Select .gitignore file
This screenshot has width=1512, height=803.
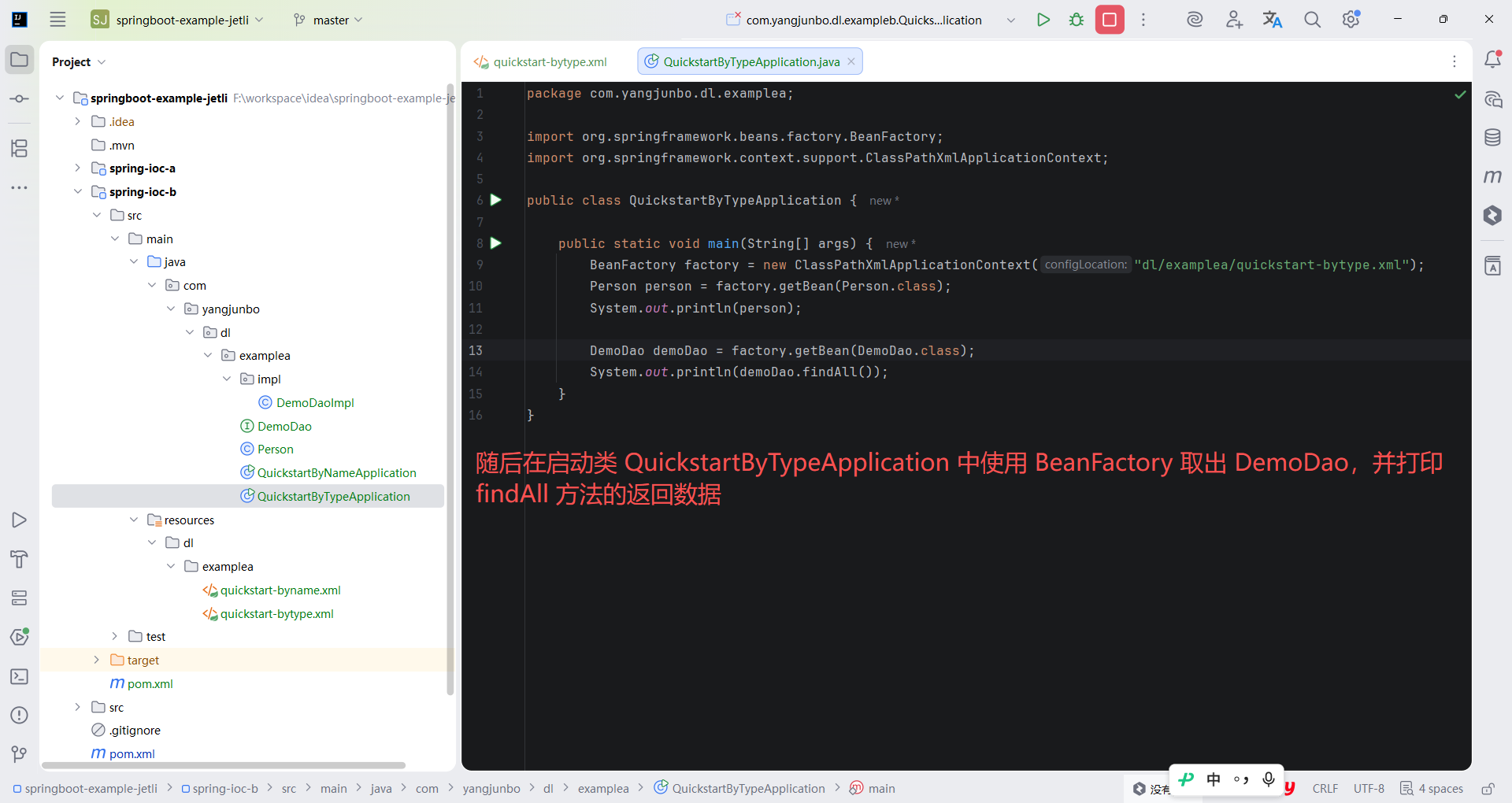(126, 730)
